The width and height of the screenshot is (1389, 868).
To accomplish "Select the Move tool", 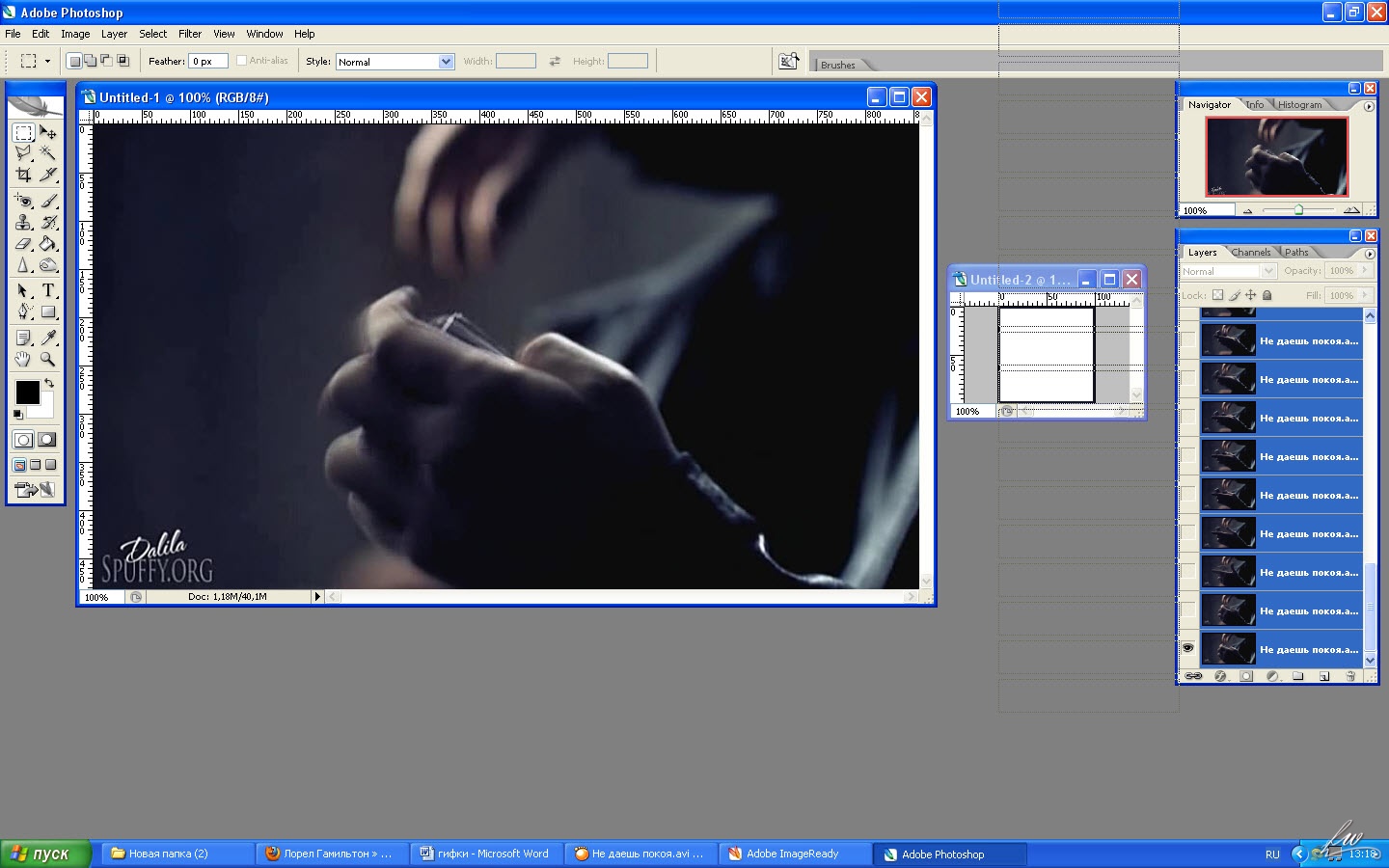I will (48, 133).
